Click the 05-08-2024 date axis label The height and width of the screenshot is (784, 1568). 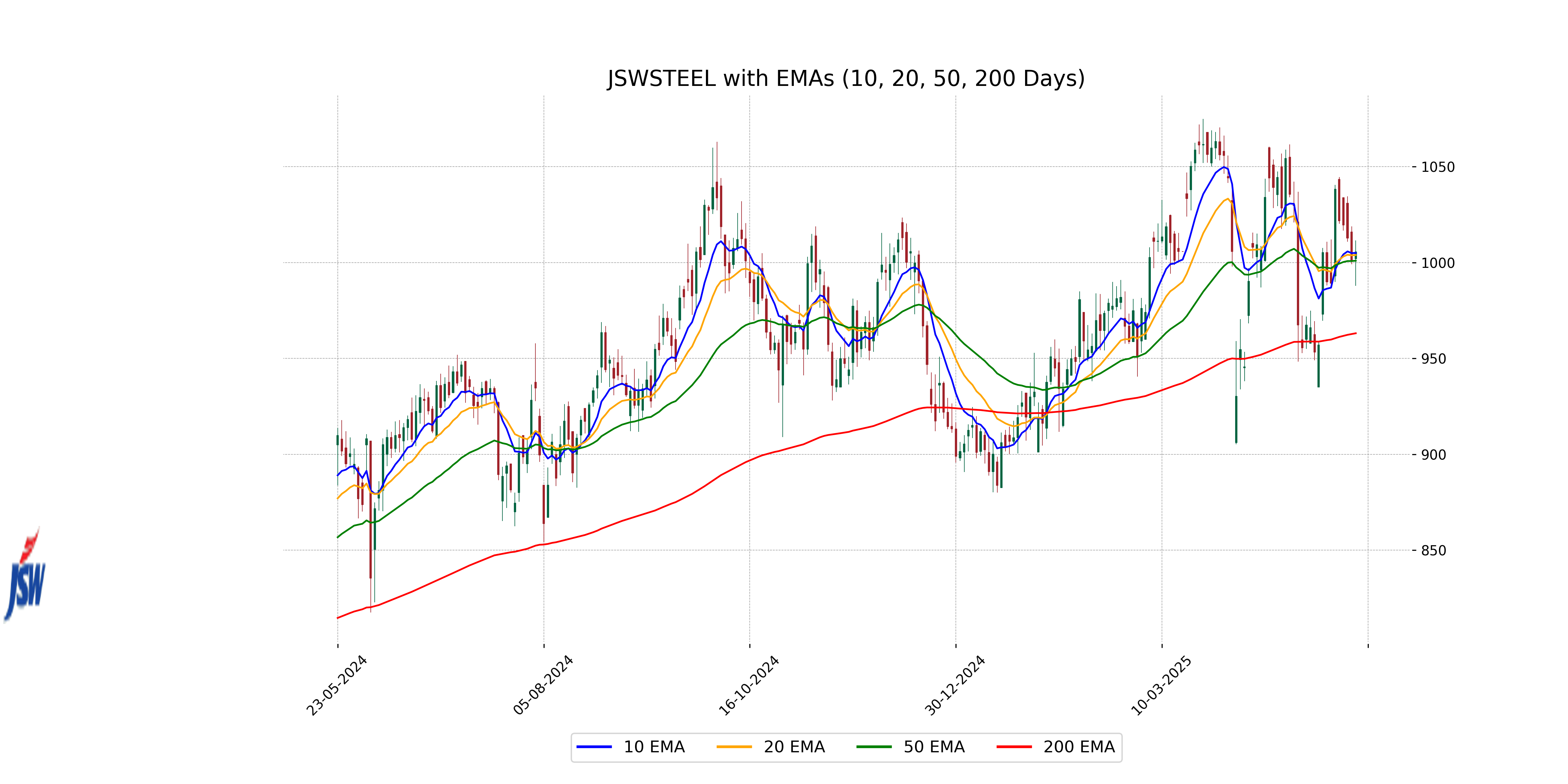click(543, 685)
